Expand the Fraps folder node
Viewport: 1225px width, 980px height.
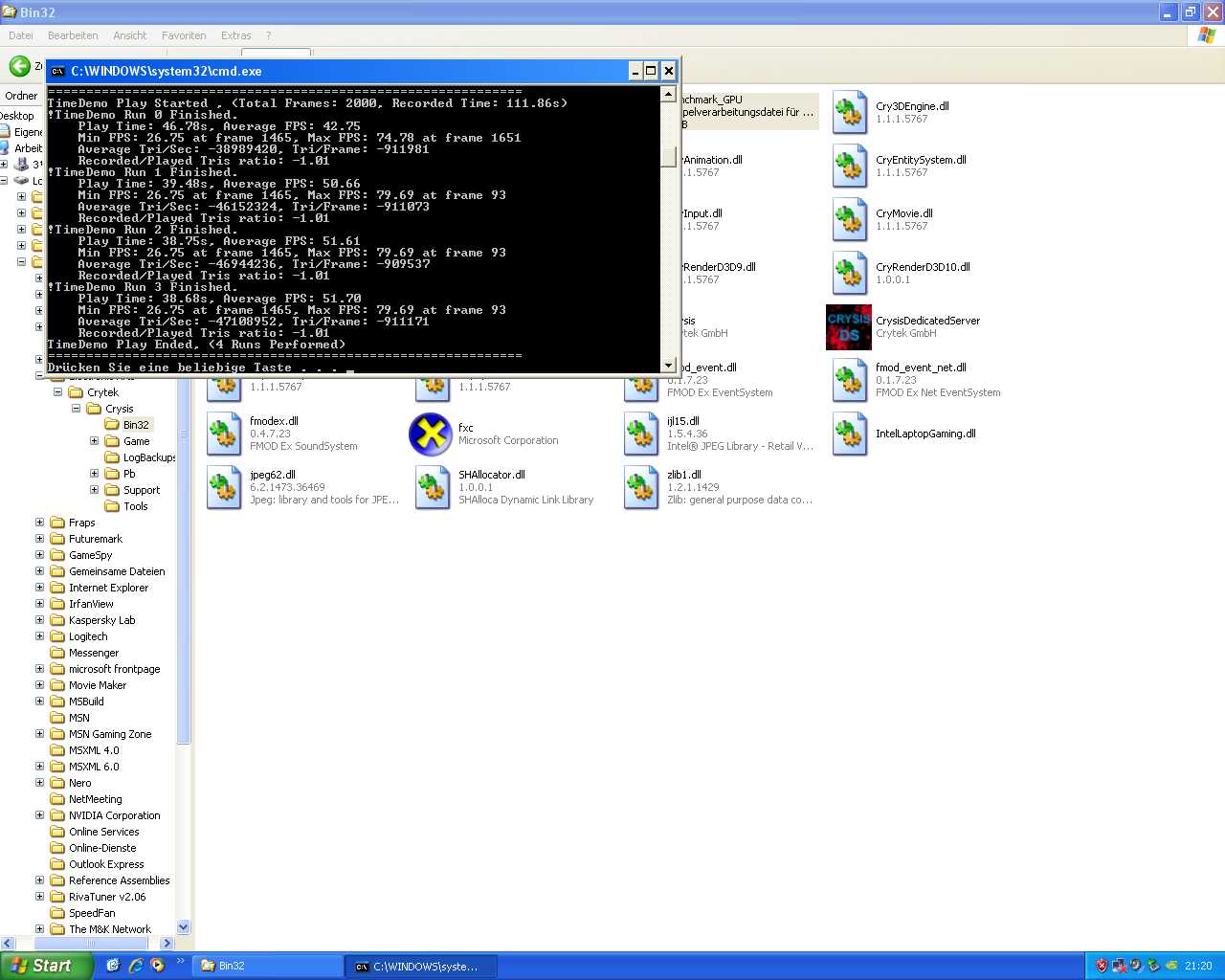pyautogui.click(x=39, y=523)
